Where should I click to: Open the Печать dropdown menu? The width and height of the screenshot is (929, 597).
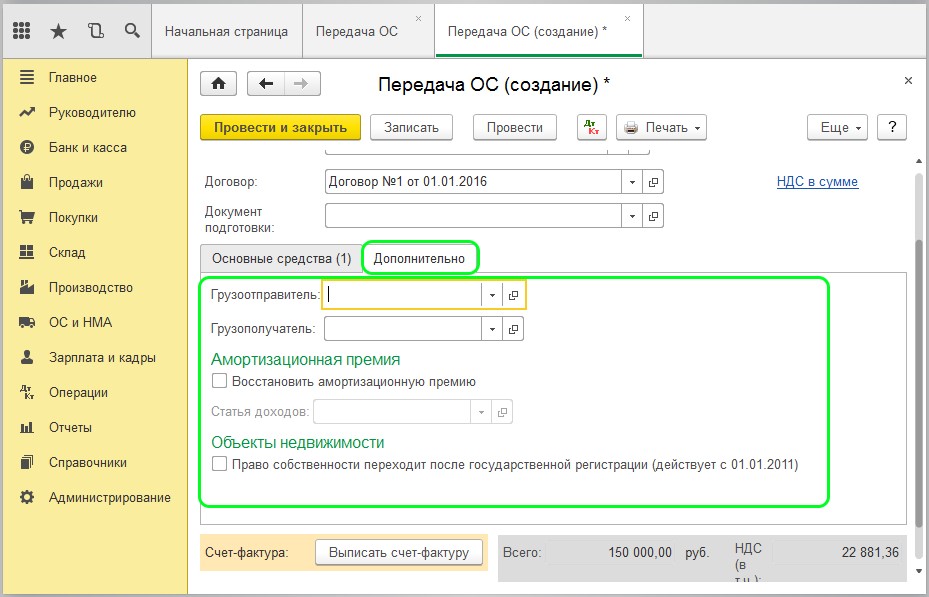click(661, 127)
